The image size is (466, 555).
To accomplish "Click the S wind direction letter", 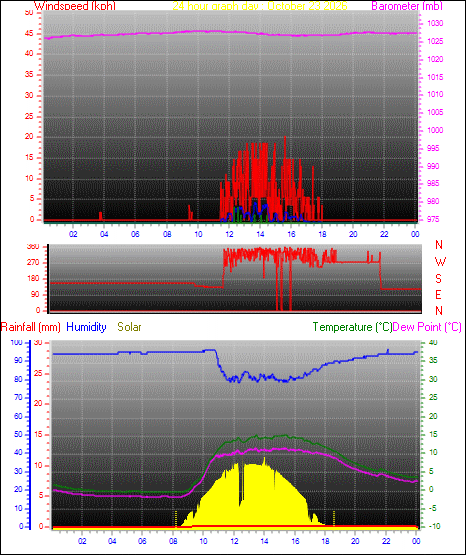I will 438,279.
